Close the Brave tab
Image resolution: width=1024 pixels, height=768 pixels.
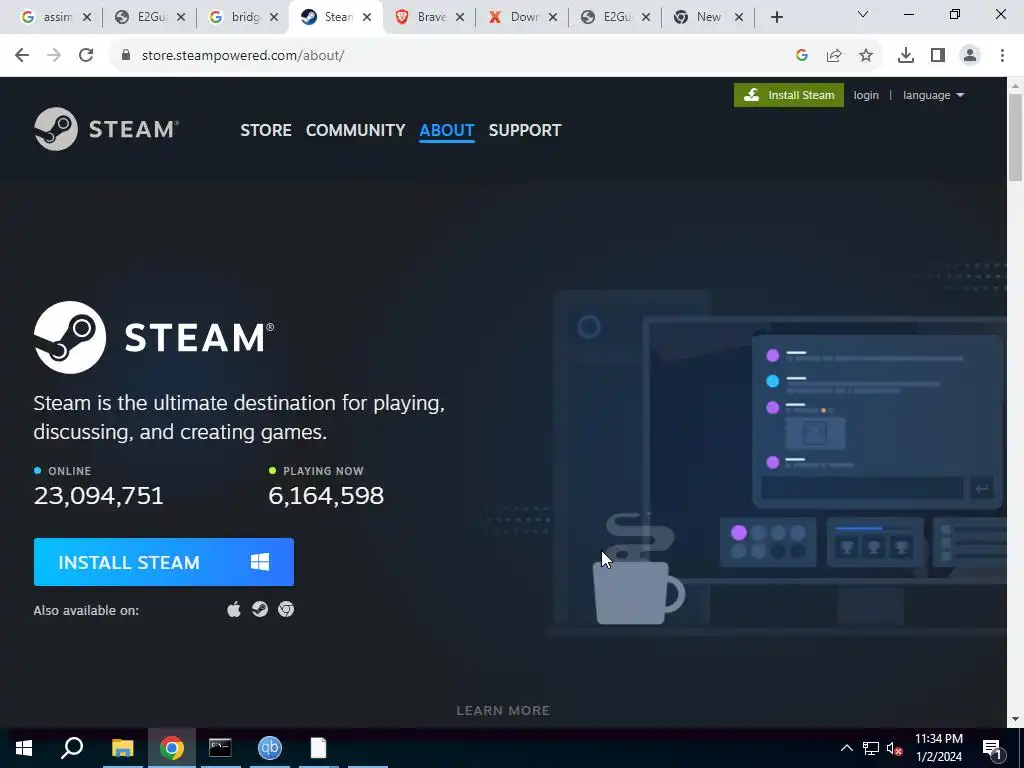pos(460,17)
